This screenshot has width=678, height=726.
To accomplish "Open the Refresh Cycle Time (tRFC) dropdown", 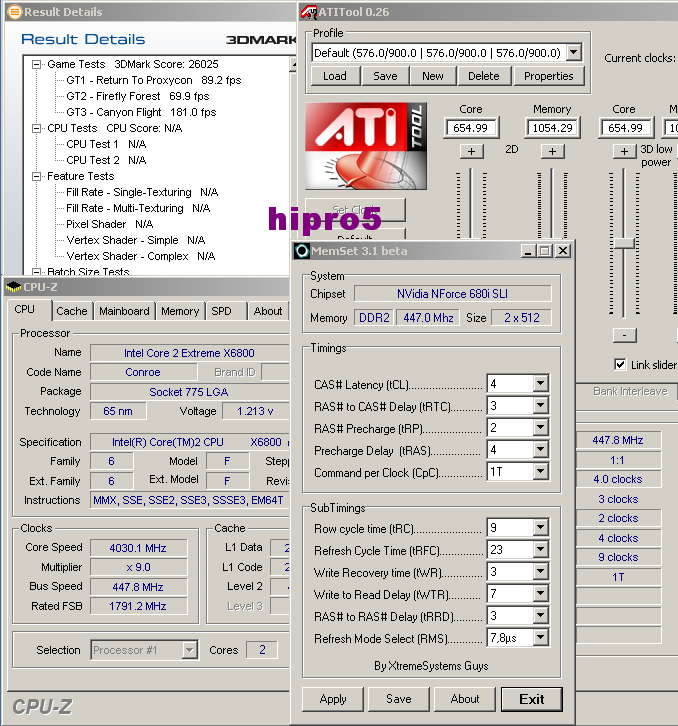I will click(x=540, y=550).
